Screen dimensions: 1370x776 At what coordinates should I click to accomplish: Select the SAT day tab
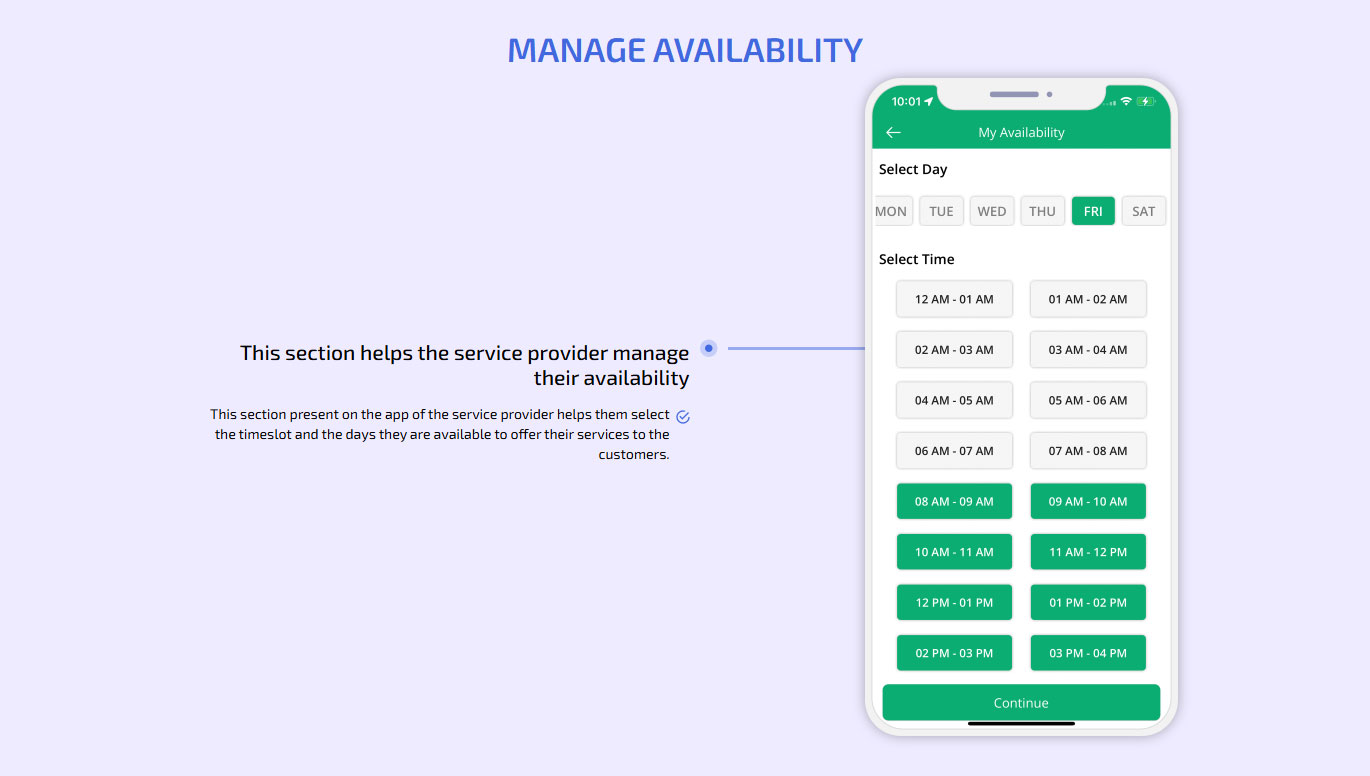point(1144,211)
